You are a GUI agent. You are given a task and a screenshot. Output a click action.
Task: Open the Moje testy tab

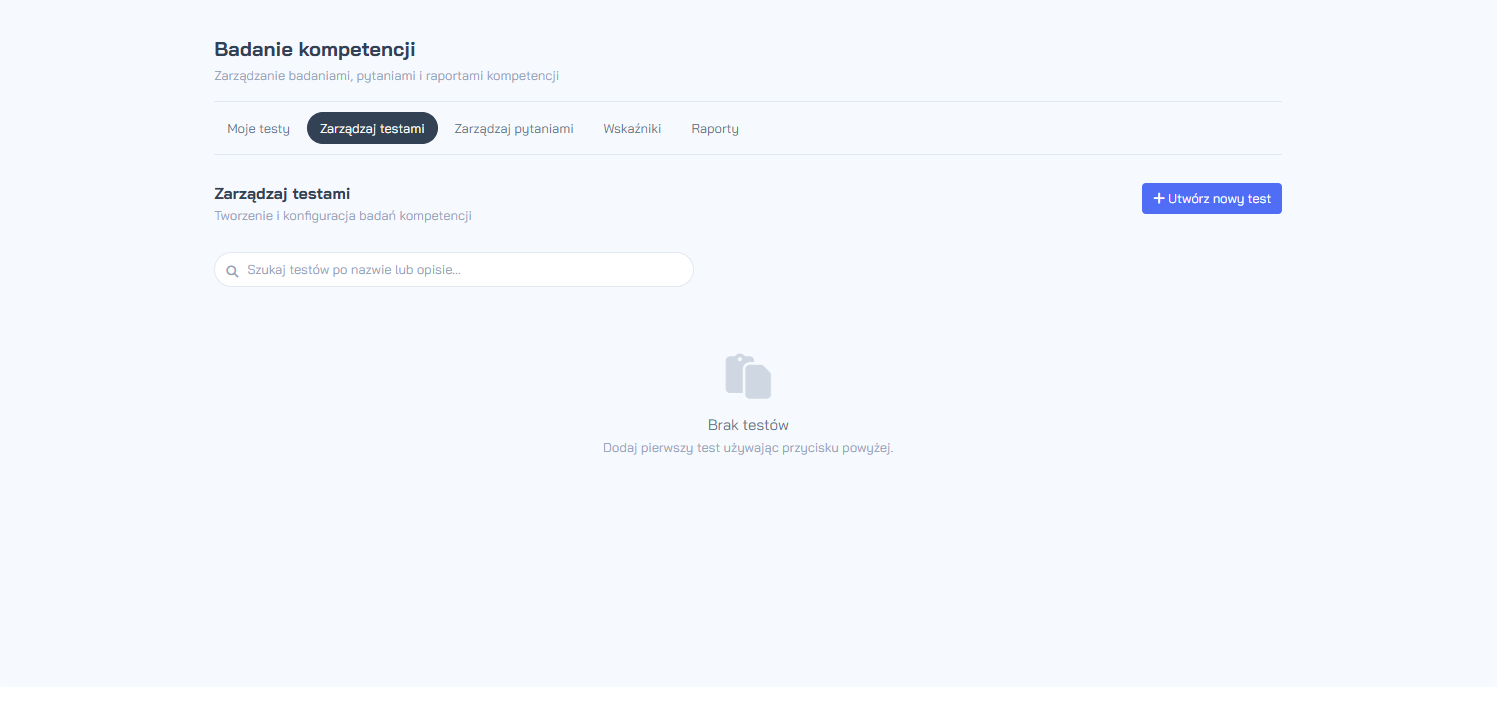pyautogui.click(x=258, y=128)
